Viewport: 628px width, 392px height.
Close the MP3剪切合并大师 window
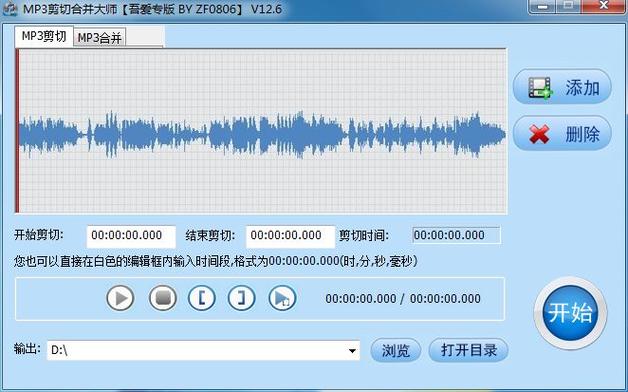pyautogui.click(x=603, y=6)
